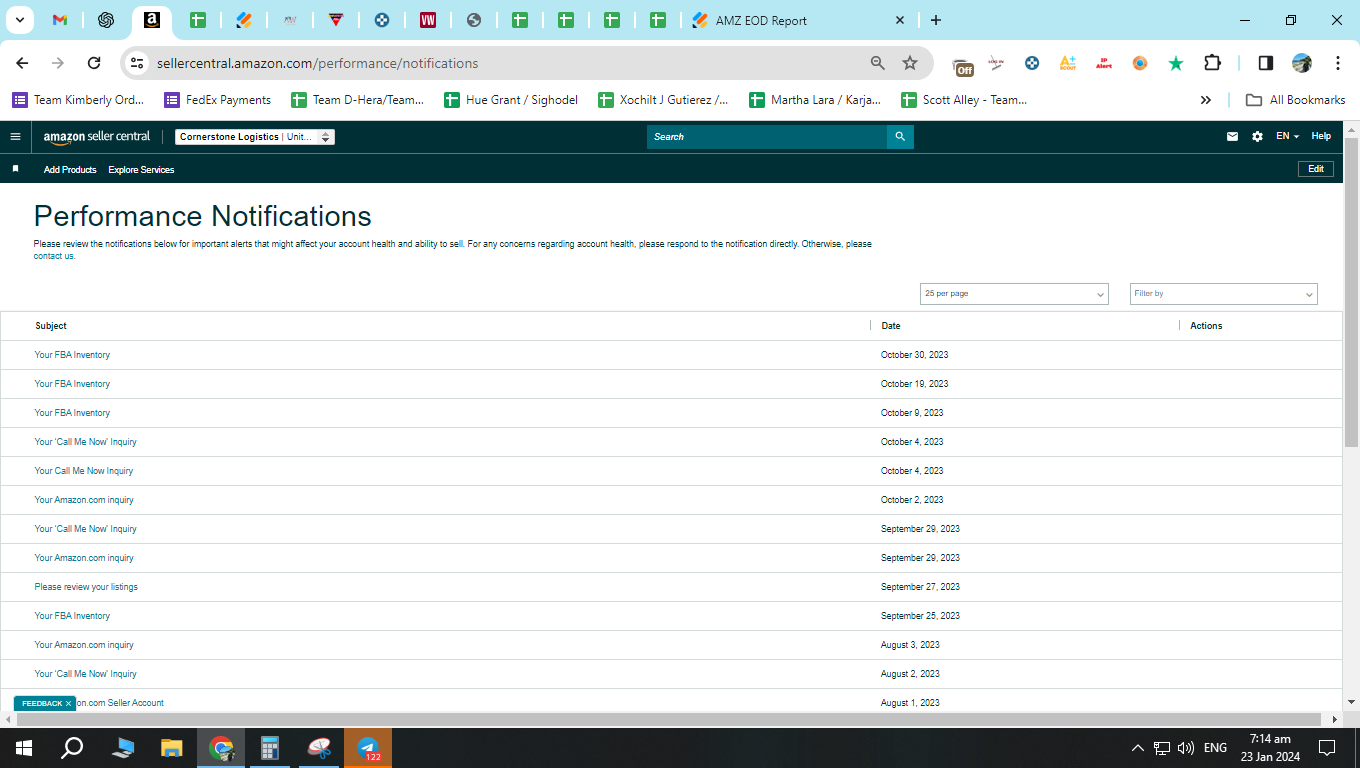Open the Windows notification center icon
The image size is (1360, 768).
[x=1327, y=748]
